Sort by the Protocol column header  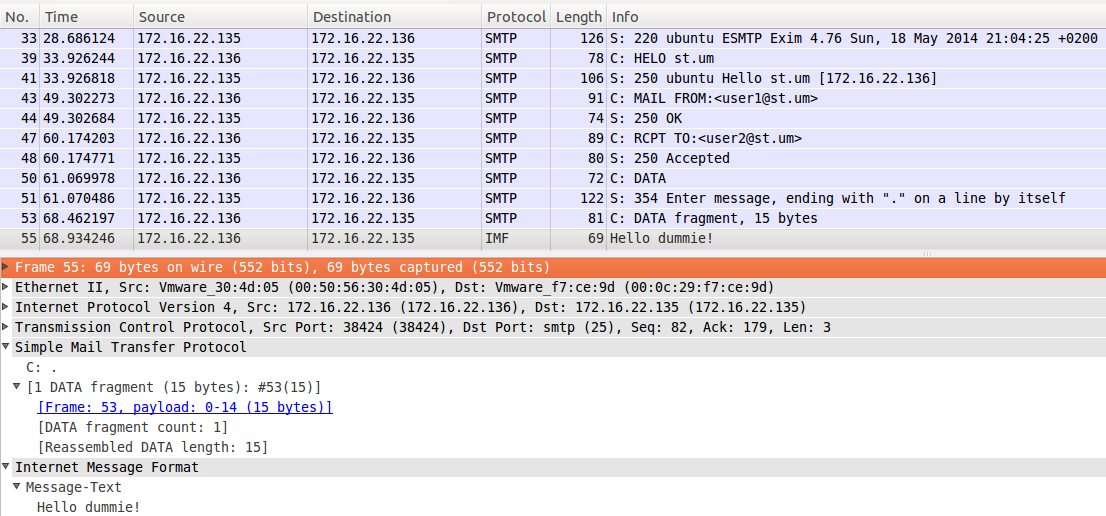pos(516,17)
